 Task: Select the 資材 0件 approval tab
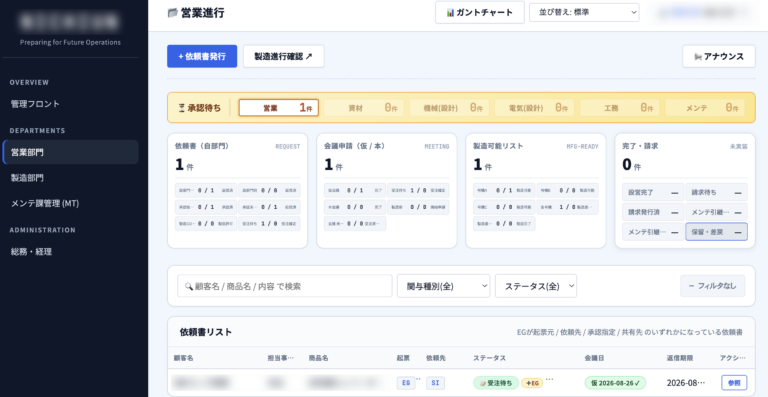tap(364, 108)
